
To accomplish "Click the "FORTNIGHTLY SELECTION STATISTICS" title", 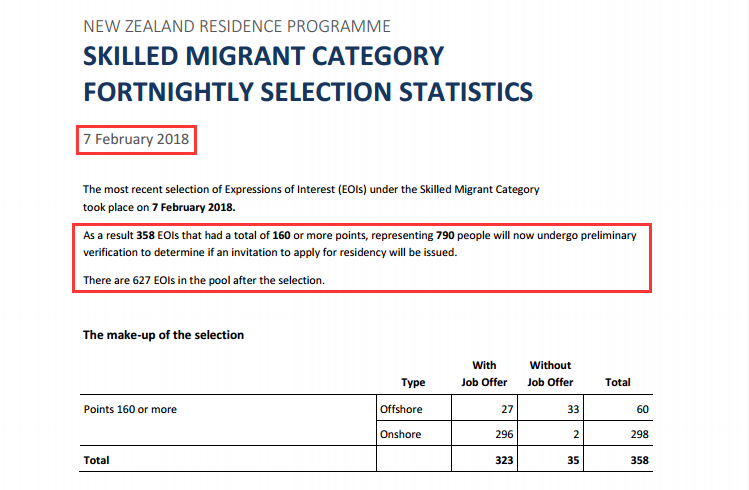I will [x=308, y=92].
